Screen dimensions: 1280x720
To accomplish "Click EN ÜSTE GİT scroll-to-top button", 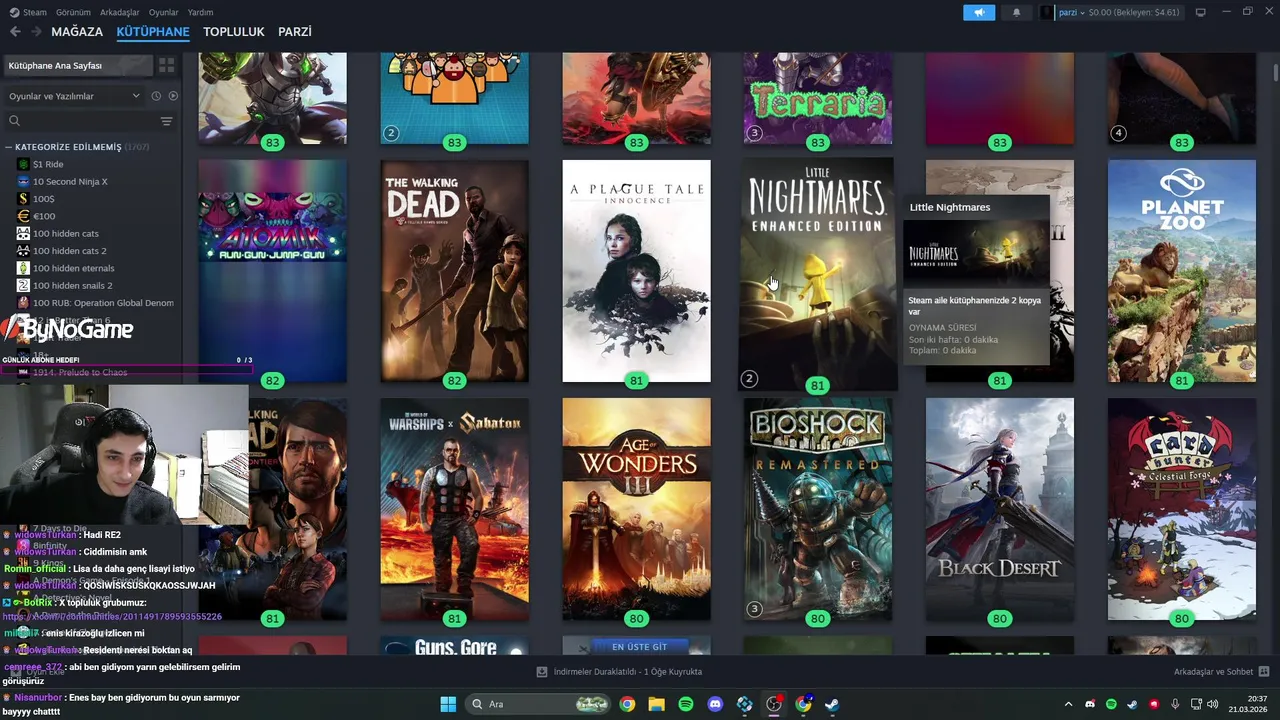I will (639, 647).
